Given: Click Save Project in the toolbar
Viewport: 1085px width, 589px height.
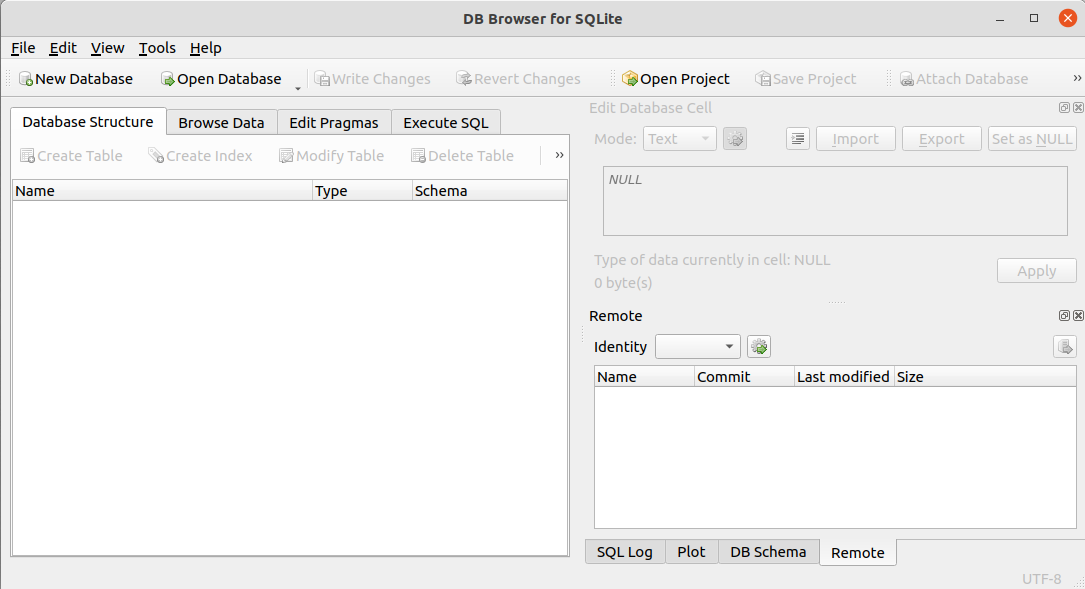Looking at the screenshot, I should 805,79.
